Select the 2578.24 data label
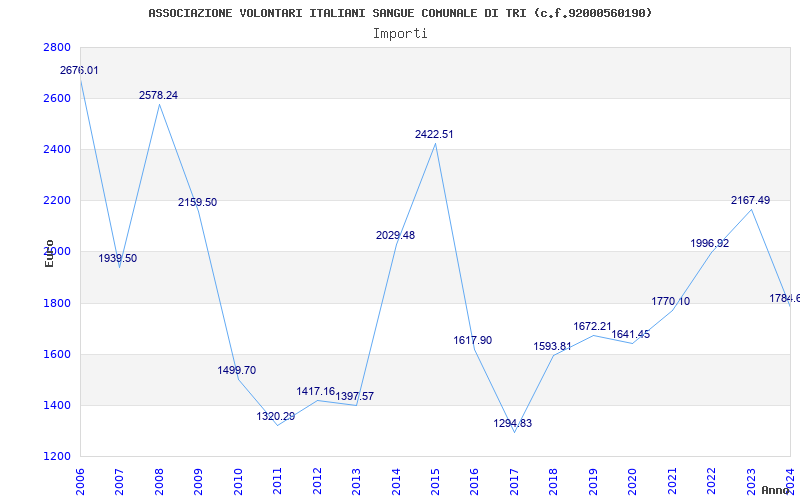 159,95
